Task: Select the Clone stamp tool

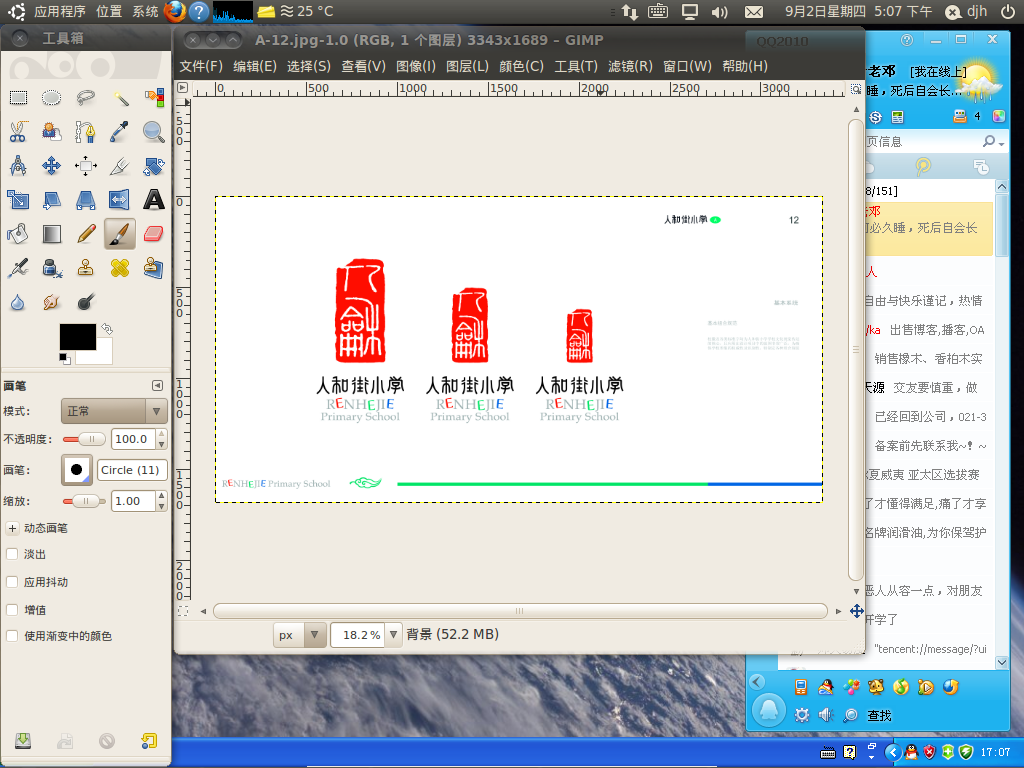Action: pos(86,268)
